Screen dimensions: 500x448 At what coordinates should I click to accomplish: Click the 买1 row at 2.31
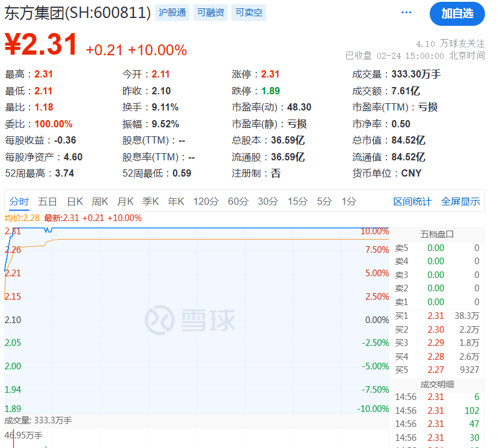437,316
